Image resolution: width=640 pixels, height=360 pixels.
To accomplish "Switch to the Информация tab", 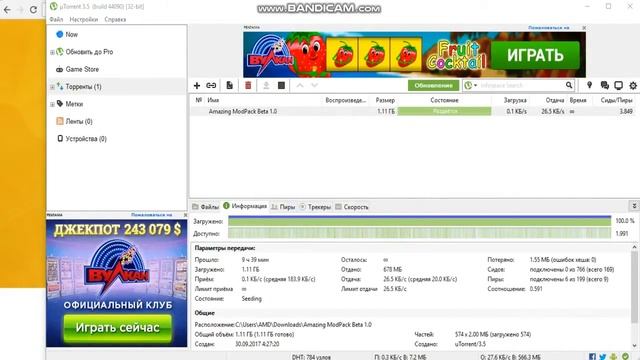I will 245,206.
